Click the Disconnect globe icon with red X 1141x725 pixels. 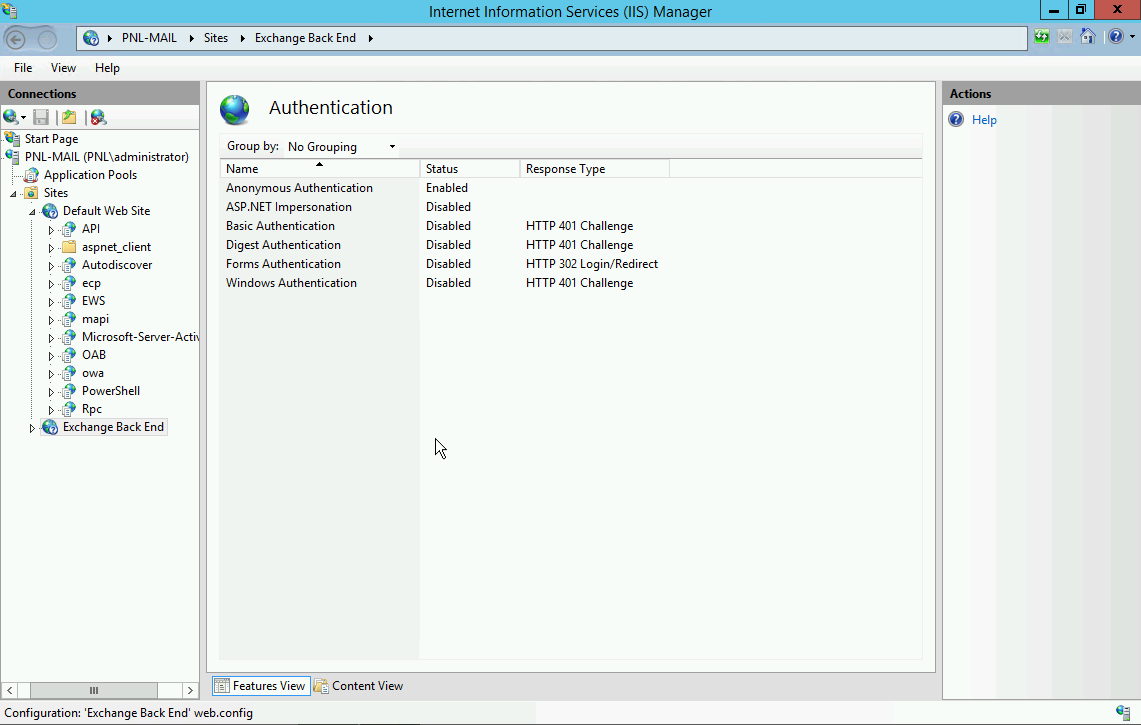(97, 117)
